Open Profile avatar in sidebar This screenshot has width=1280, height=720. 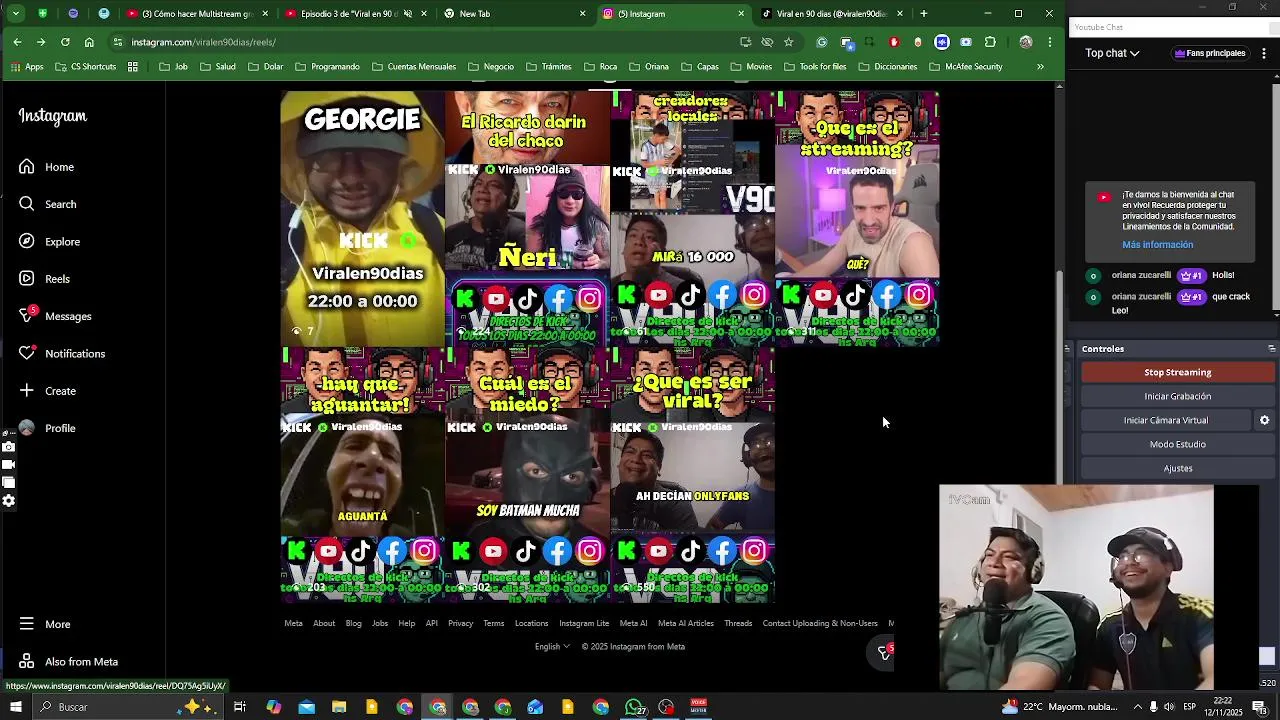(26, 428)
